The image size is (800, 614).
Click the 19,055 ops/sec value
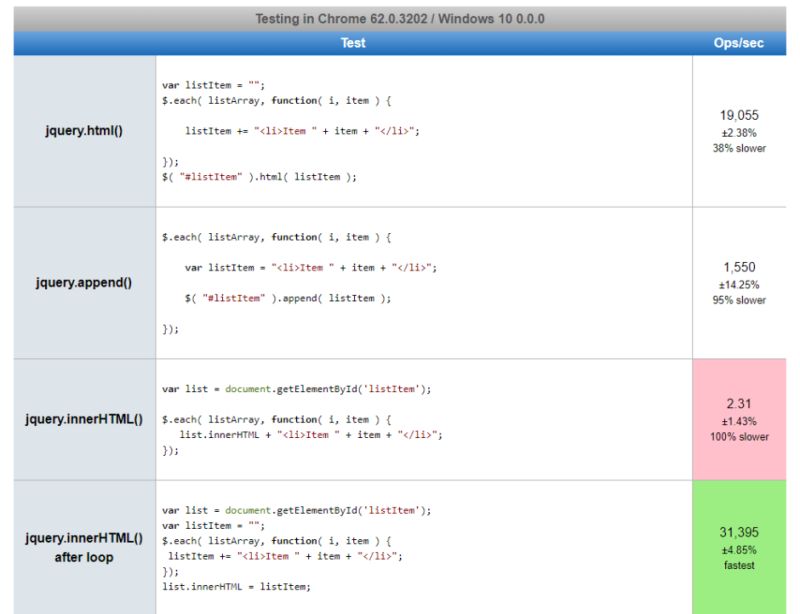pos(738,115)
